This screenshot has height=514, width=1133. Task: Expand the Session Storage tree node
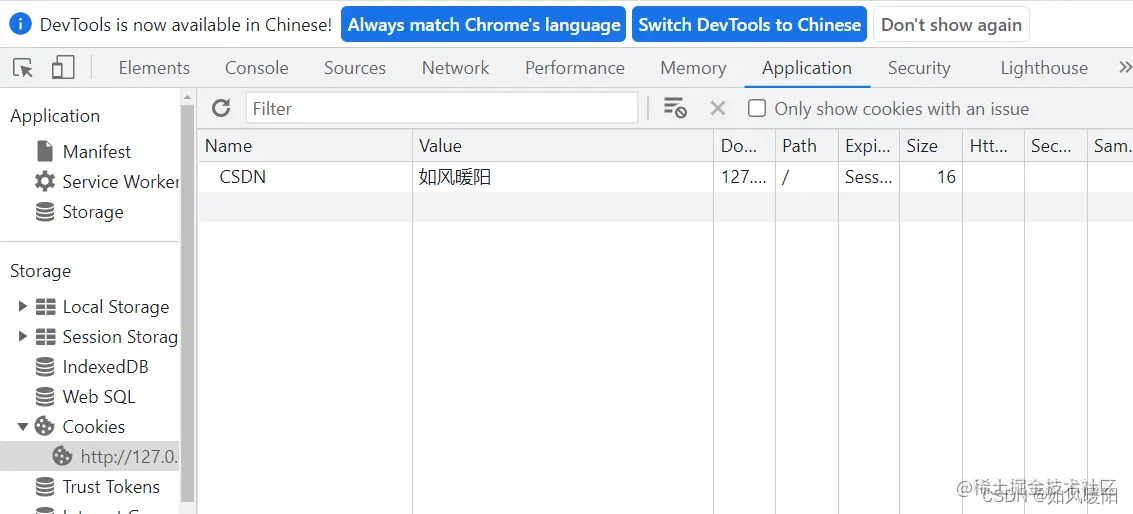click(22, 336)
